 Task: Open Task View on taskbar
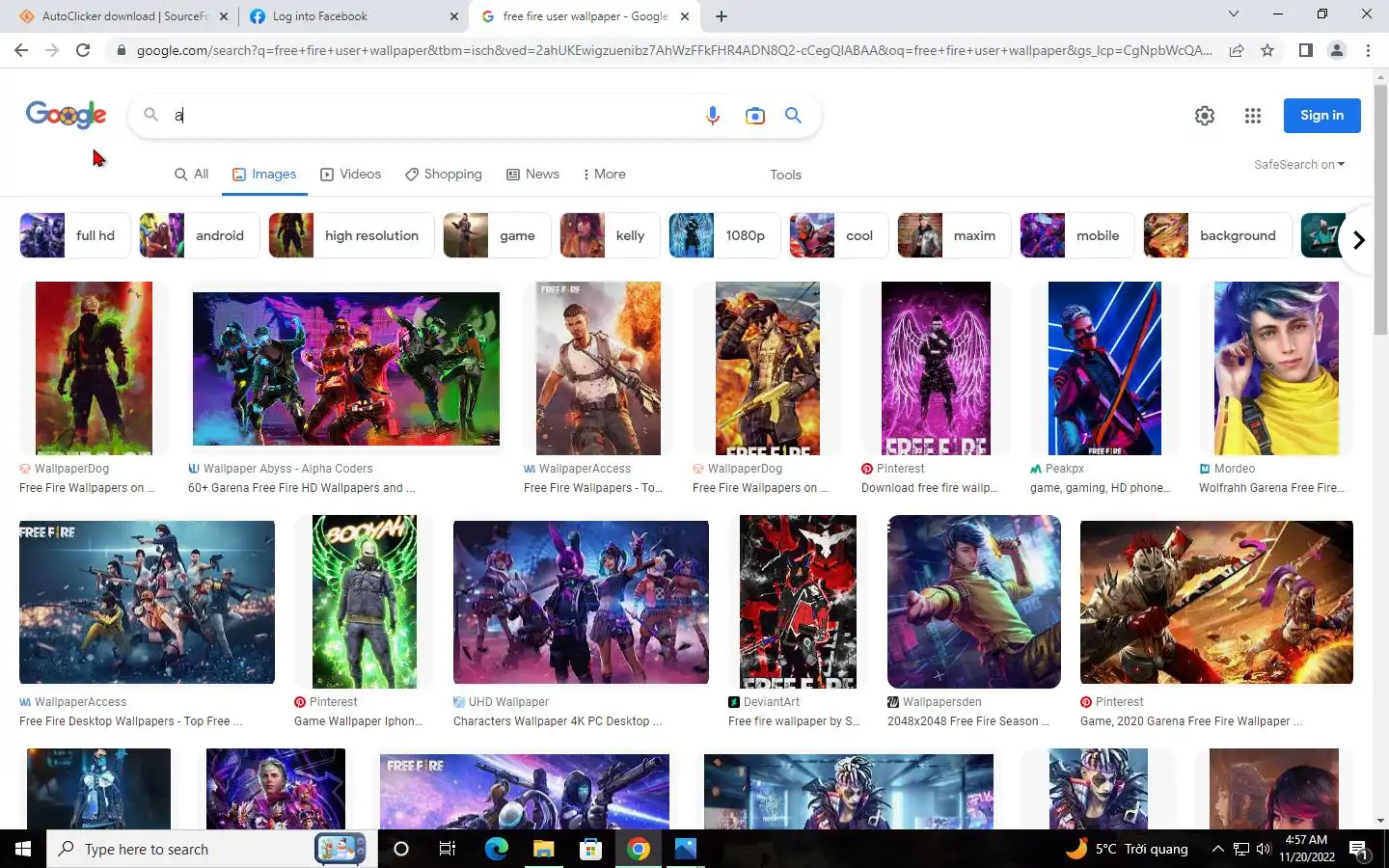(x=448, y=849)
